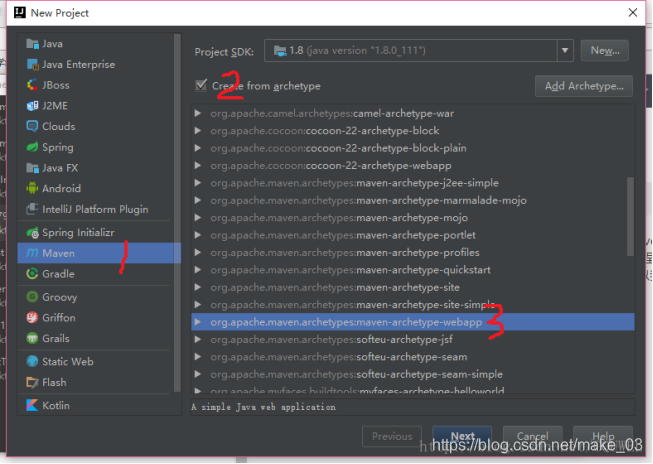Click the Next button

click(x=462, y=436)
